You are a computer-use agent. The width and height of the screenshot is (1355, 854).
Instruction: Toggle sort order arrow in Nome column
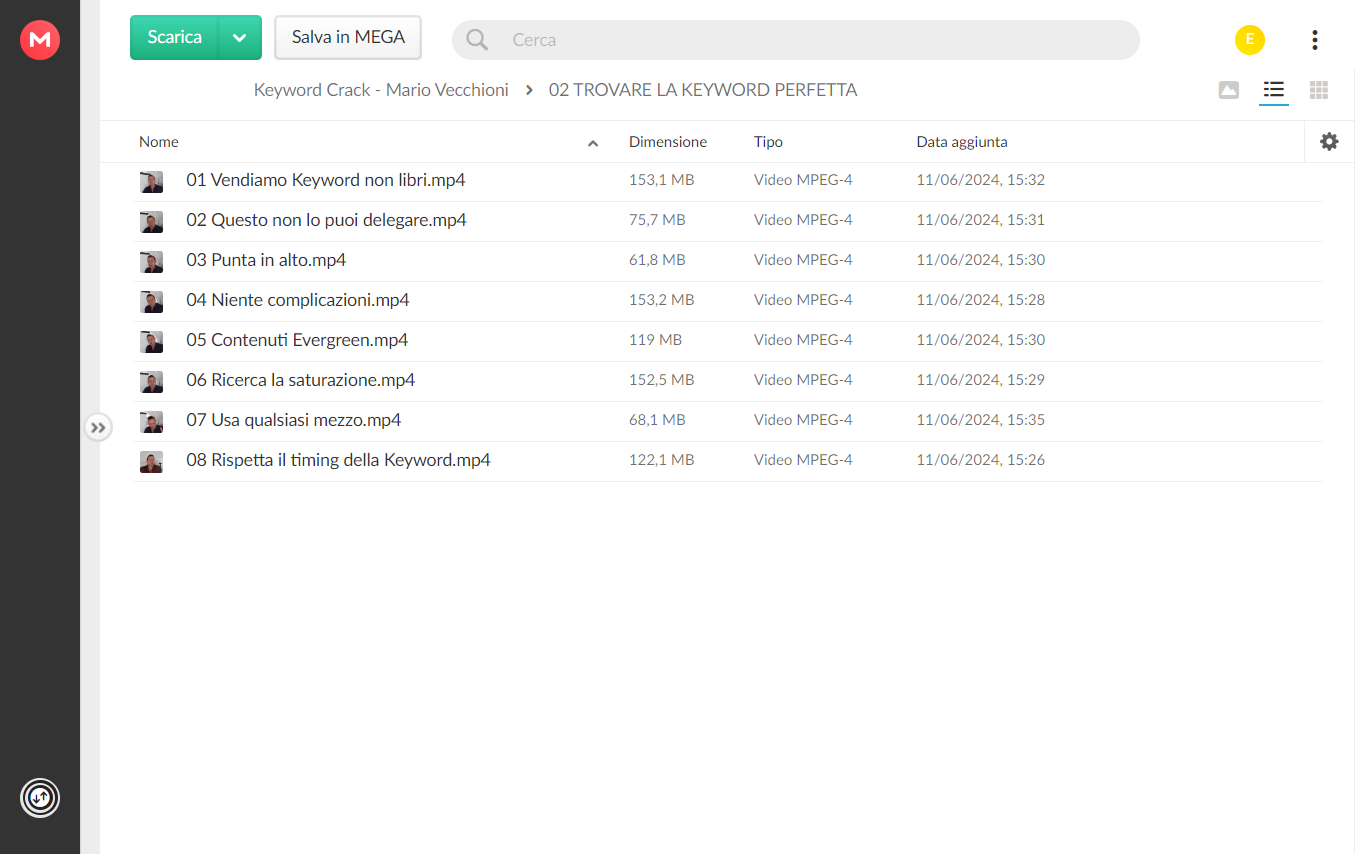click(x=593, y=143)
